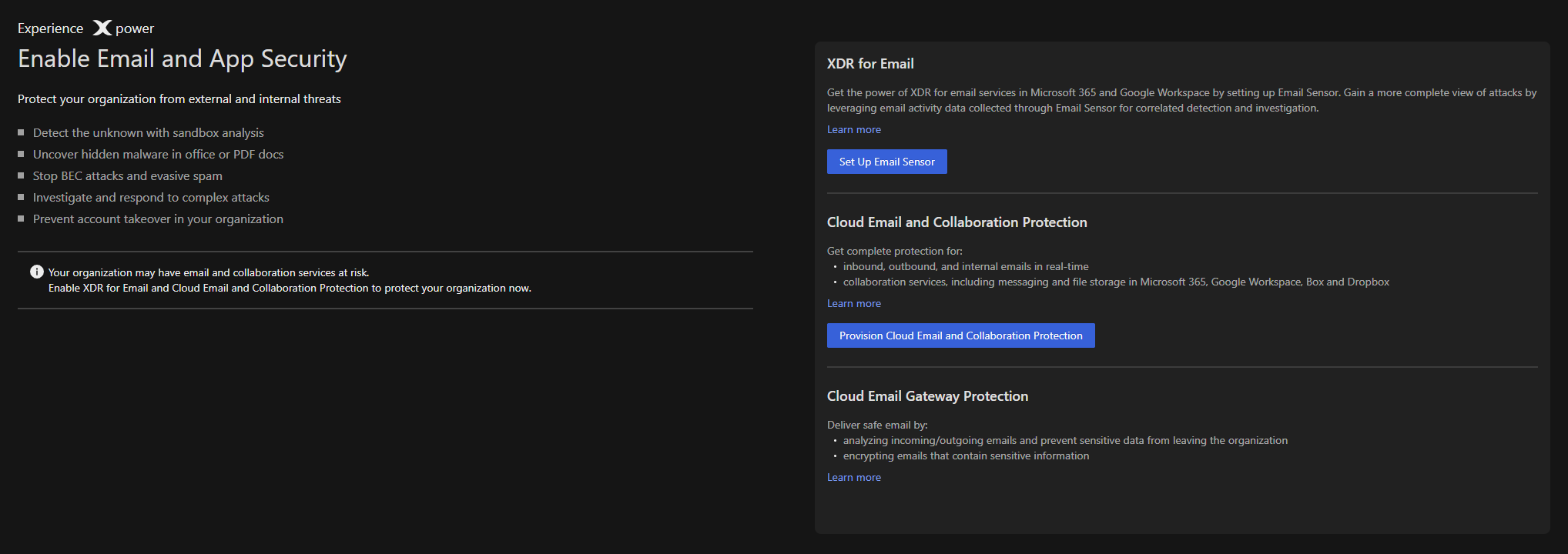Click the Enable Email and App Security title
This screenshot has height=554, width=1568.
[x=183, y=58]
